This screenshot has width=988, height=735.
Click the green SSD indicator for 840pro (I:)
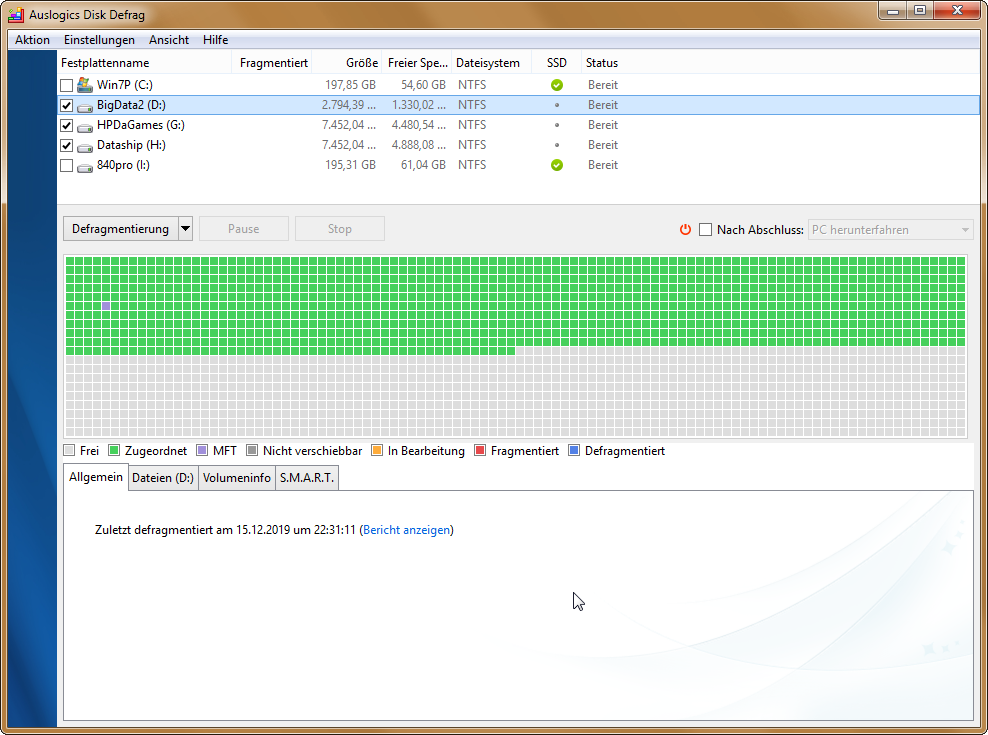point(557,165)
